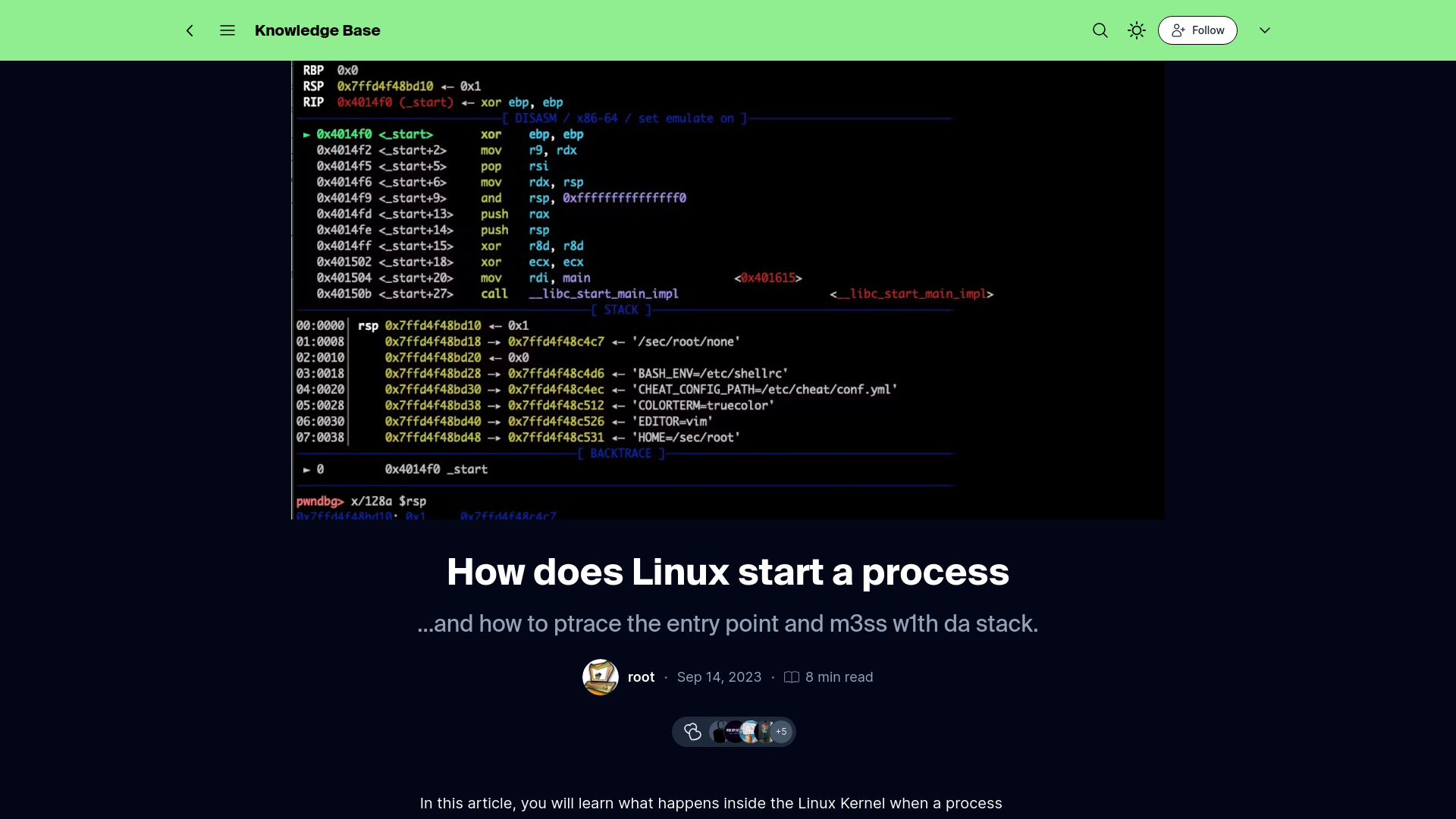Expand the +5 reactions expander
Screen dimensions: 1456x819
pos(781,732)
